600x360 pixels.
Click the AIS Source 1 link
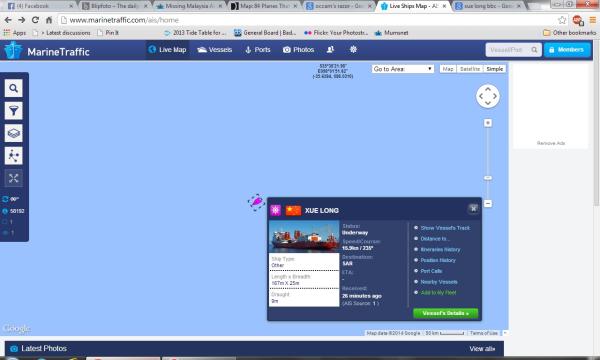tap(375, 303)
